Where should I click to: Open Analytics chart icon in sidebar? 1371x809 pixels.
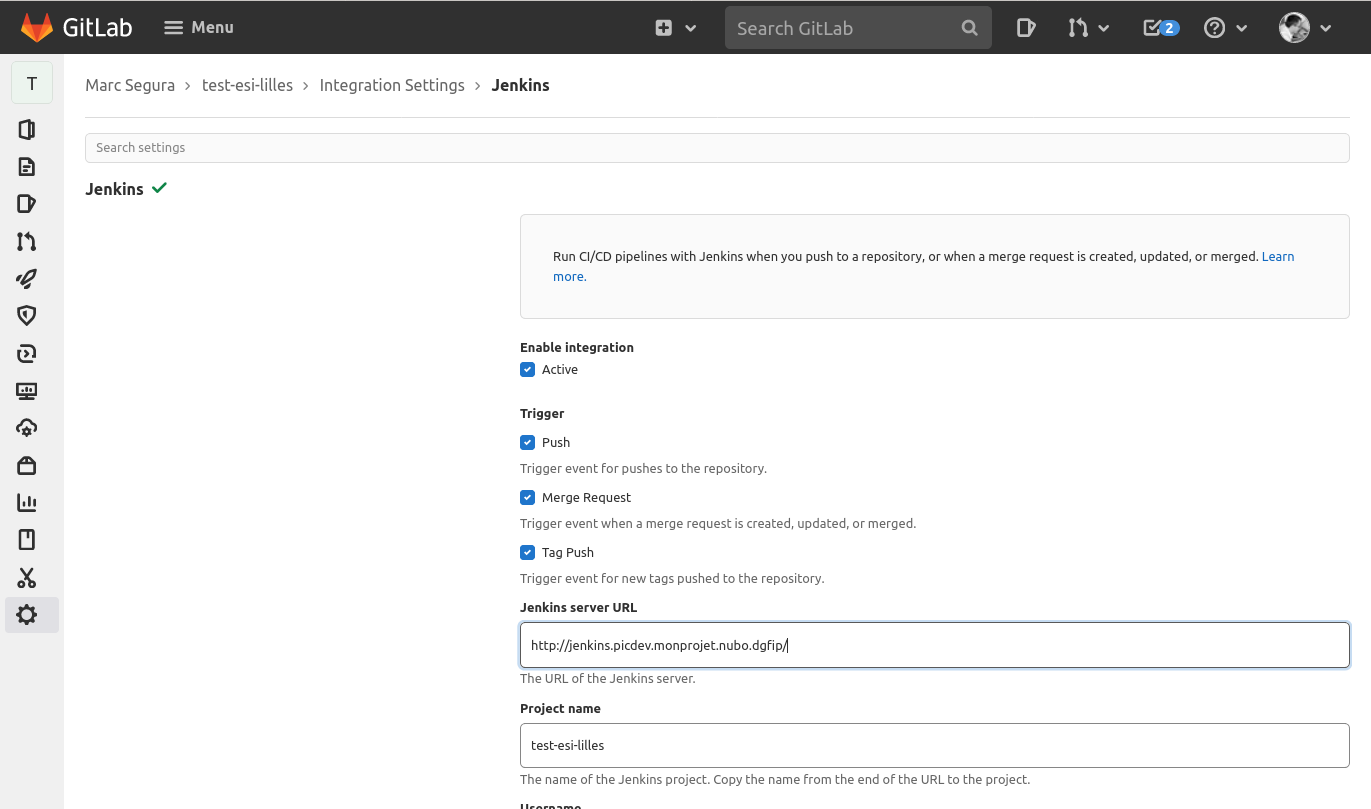(27, 503)
